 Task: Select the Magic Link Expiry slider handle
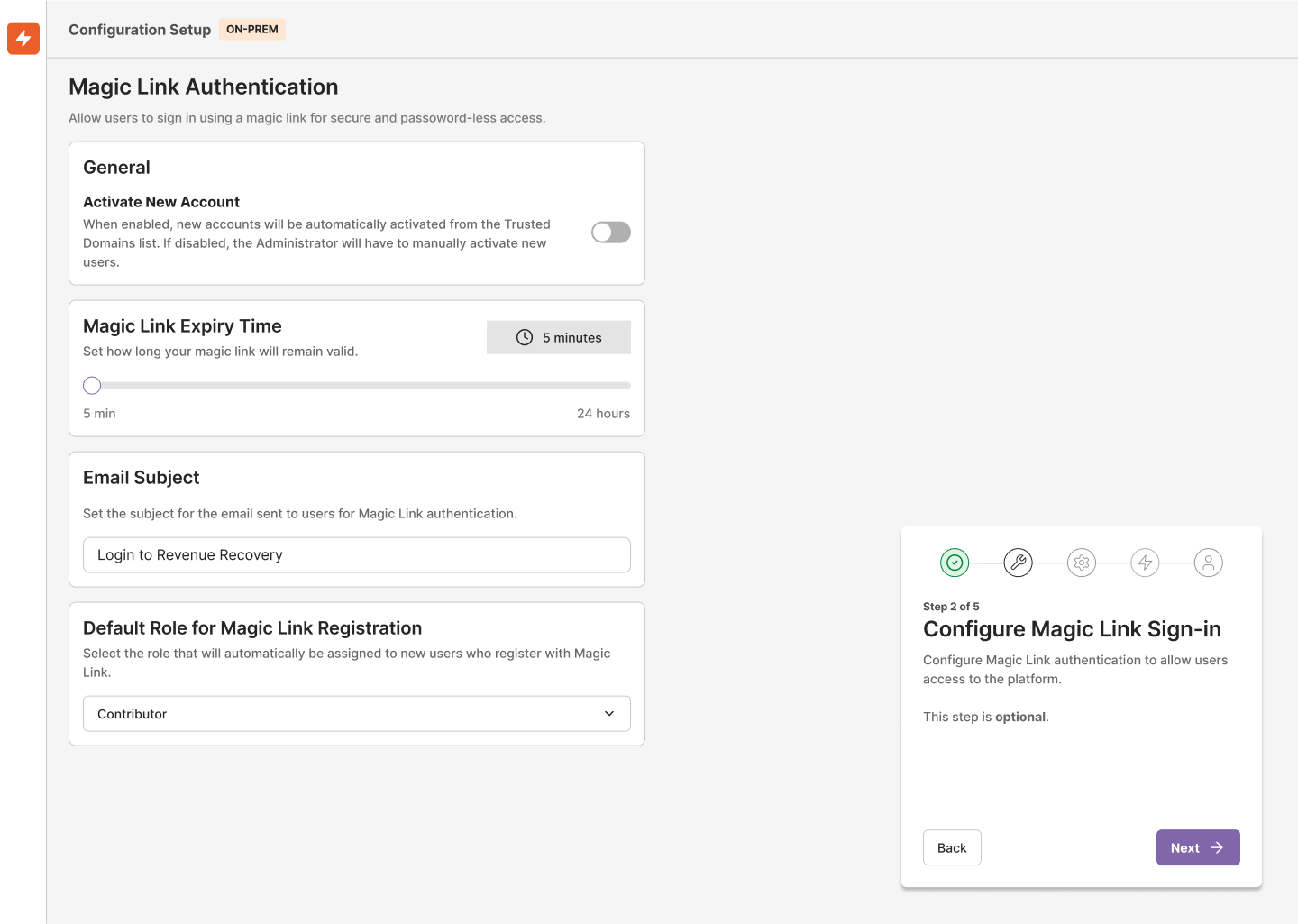click(x=91, y=385)
